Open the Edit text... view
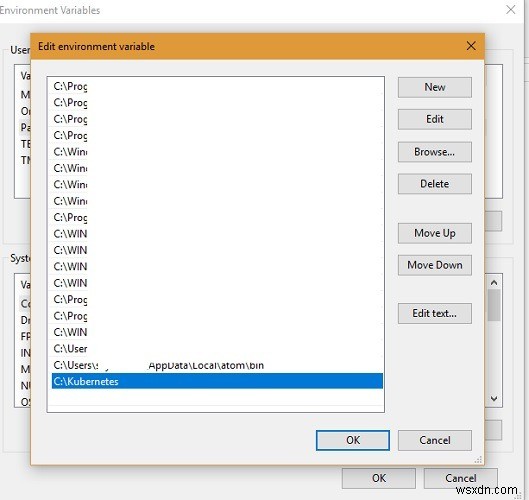Image resolution: width=529 pixels, height=500 pixels. tap(435, 313)
